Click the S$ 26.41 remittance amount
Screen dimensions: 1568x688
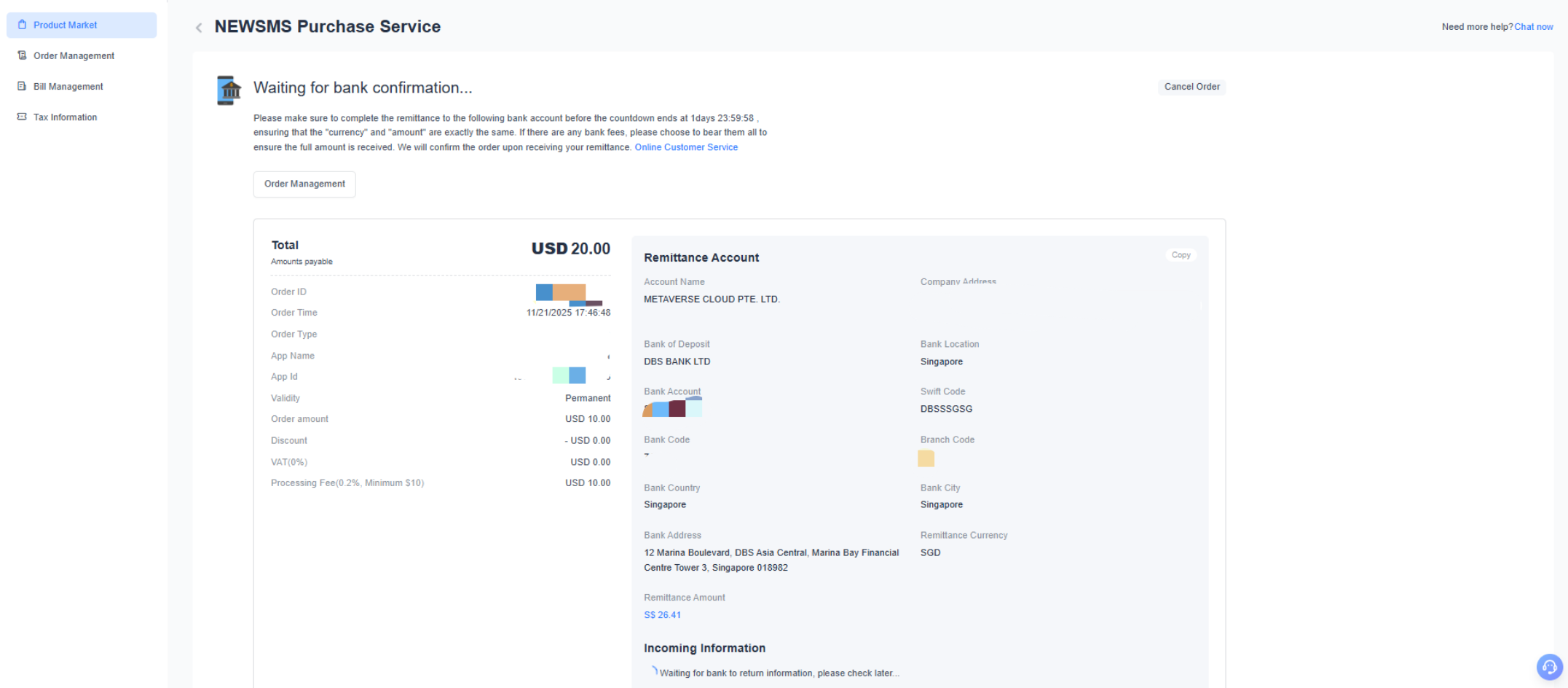pos(662,615)
